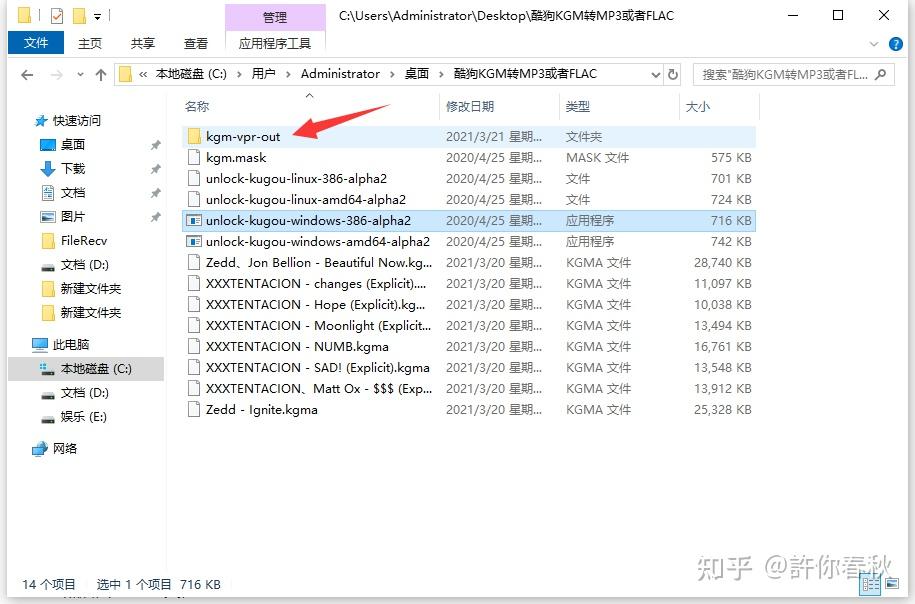Expand the address bar history dropdown
Image resolution: width=915 pixels, height=604 pixels.
[655, 73]
